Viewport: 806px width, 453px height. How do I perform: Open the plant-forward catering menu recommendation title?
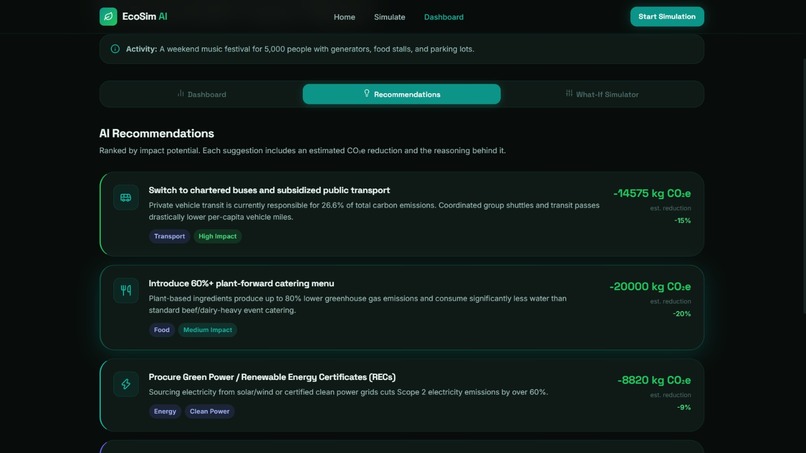tap(241, 283)
